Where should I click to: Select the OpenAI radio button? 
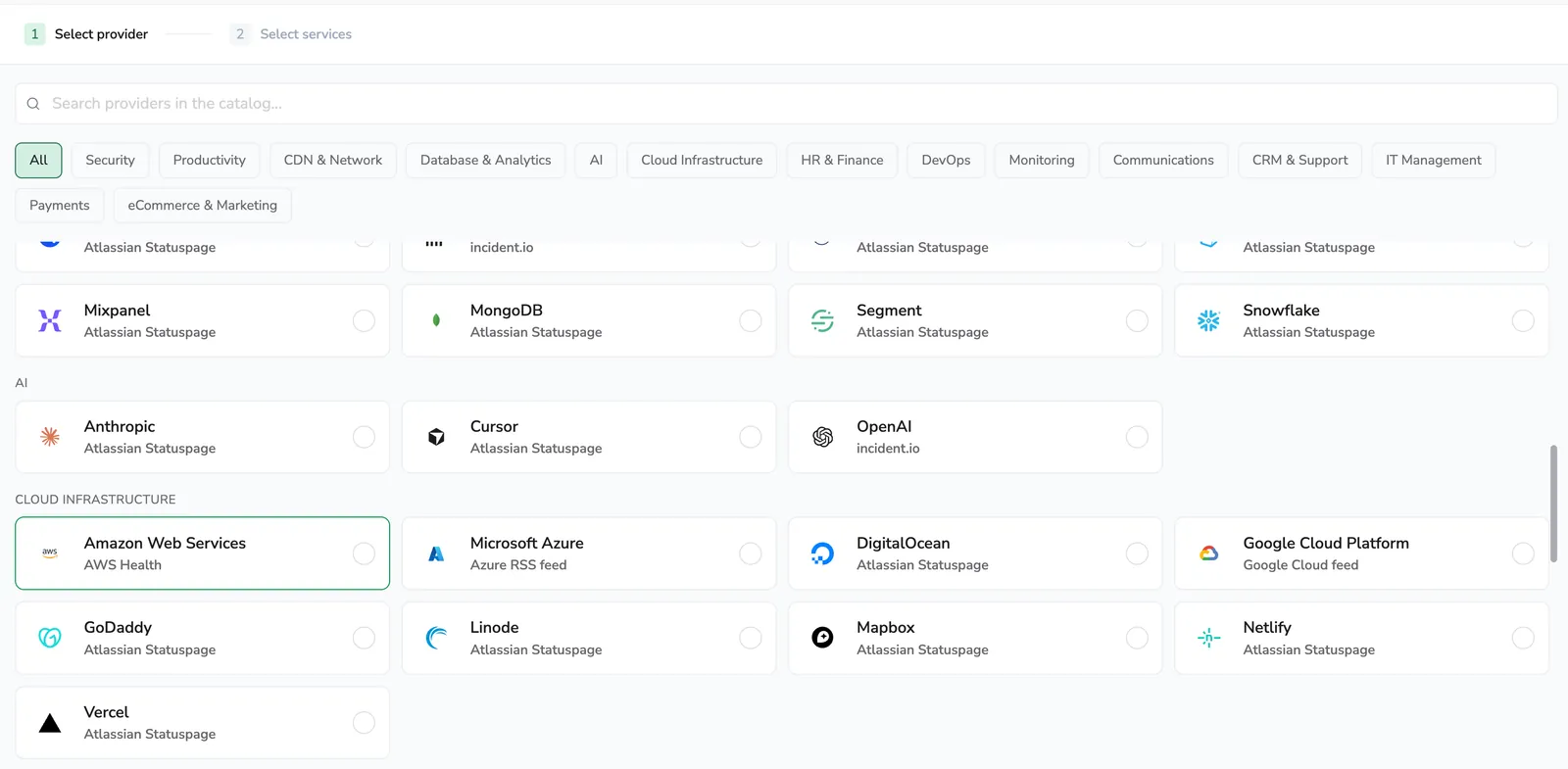pyautogui.click(x=1137, y=437)
